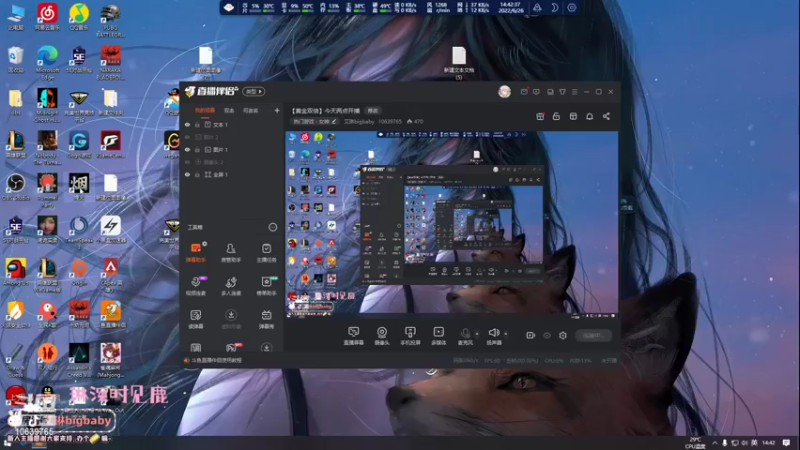The image size is (800, 450).
Task: Click the 修改 edit button beside stream title
Action: pyautogui.click(x=373, y=111)
